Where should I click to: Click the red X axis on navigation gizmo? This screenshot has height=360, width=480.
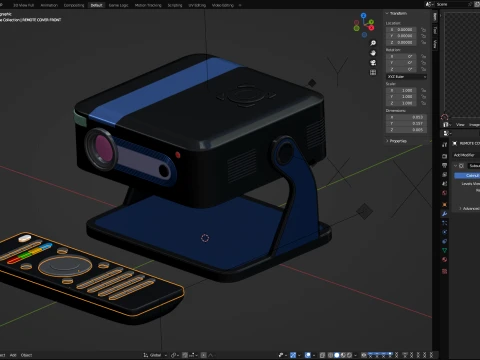tap(371, 28)
